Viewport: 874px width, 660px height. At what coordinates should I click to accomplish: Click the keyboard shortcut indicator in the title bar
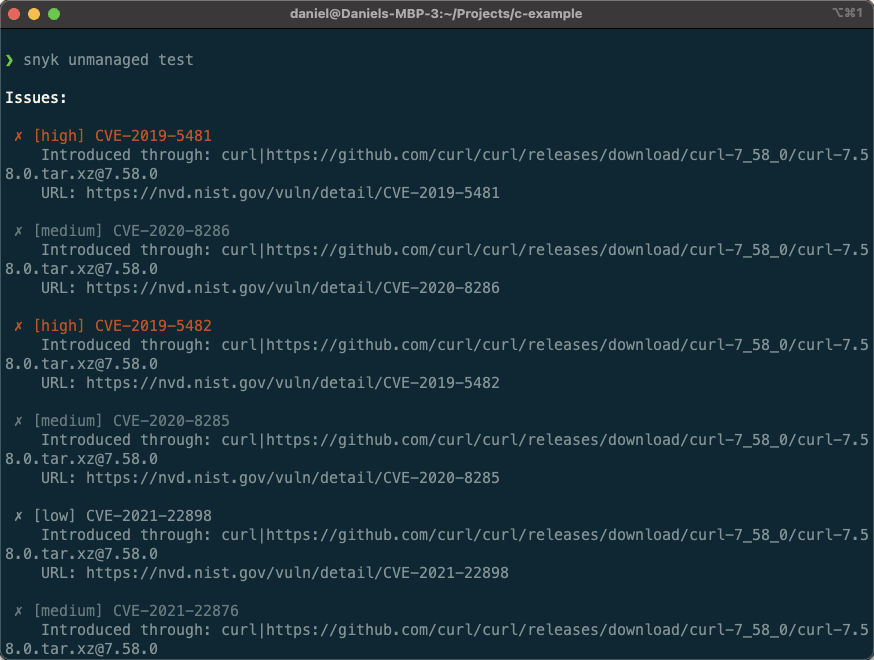click(847, 13)
